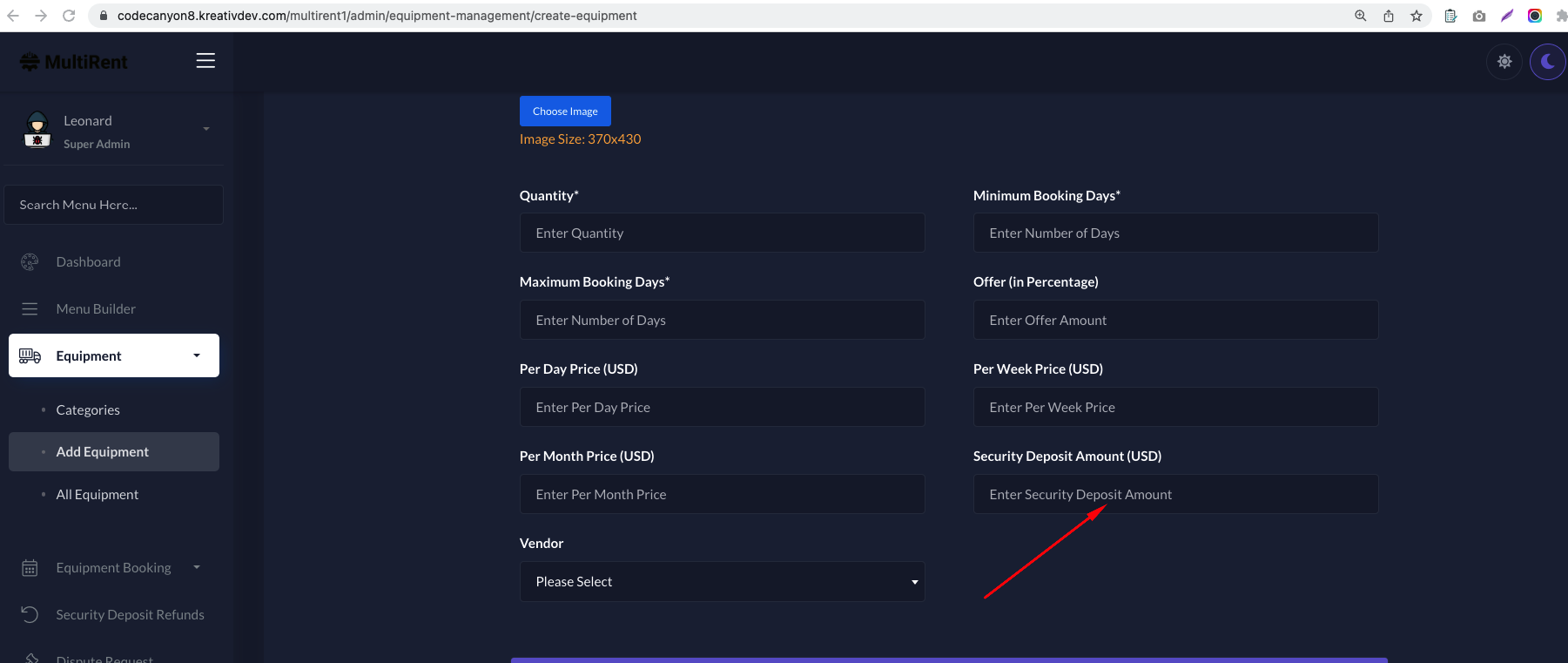Bookmark page with star icon
Viewport: 1568px width, 663px height.
pyautogui.click(x=1417, y=16)
